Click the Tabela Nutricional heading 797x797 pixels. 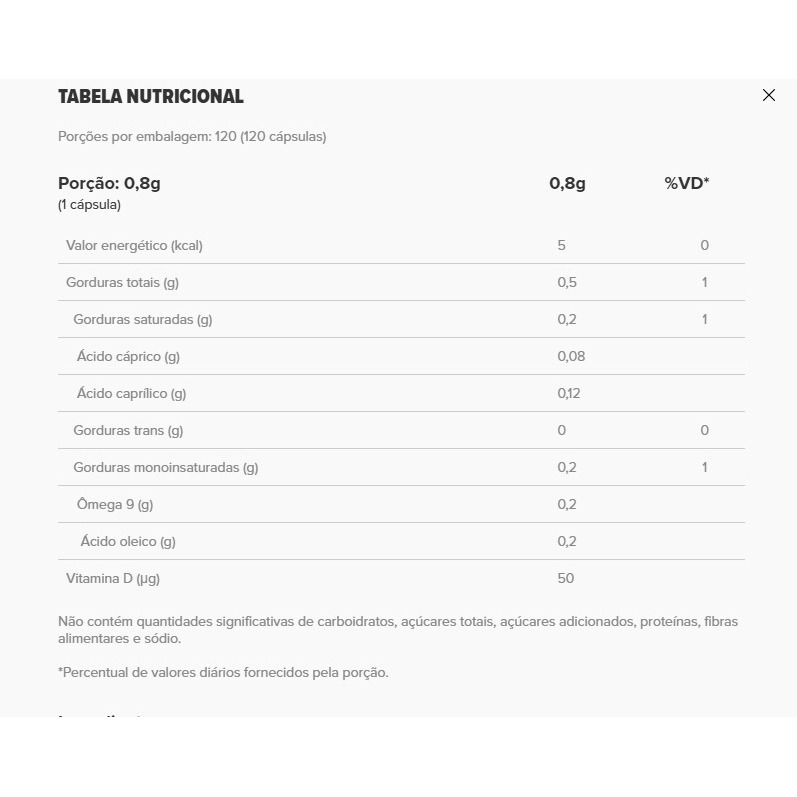pos(151,97)
